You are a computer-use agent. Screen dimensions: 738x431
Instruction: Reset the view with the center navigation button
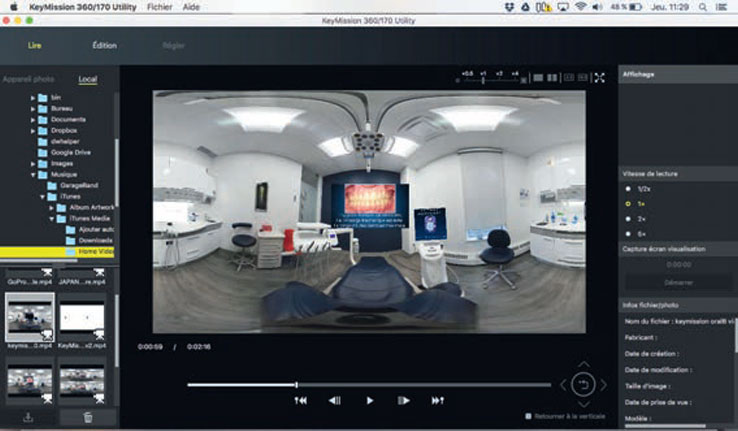pos(584,383)
